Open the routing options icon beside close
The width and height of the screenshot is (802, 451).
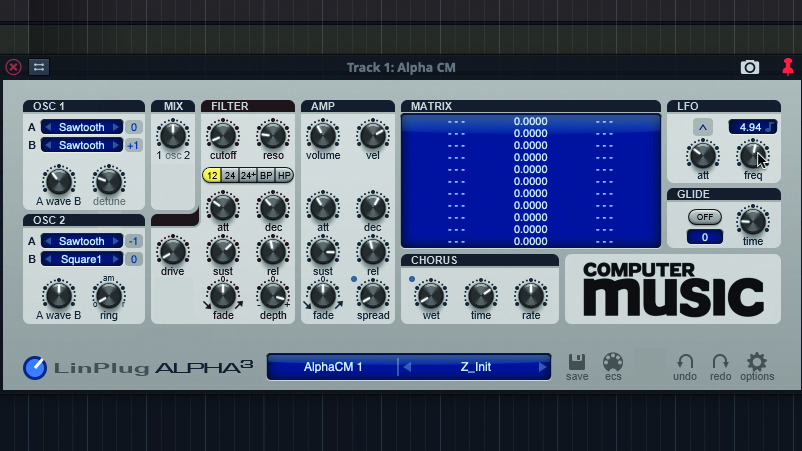point(39,67)
